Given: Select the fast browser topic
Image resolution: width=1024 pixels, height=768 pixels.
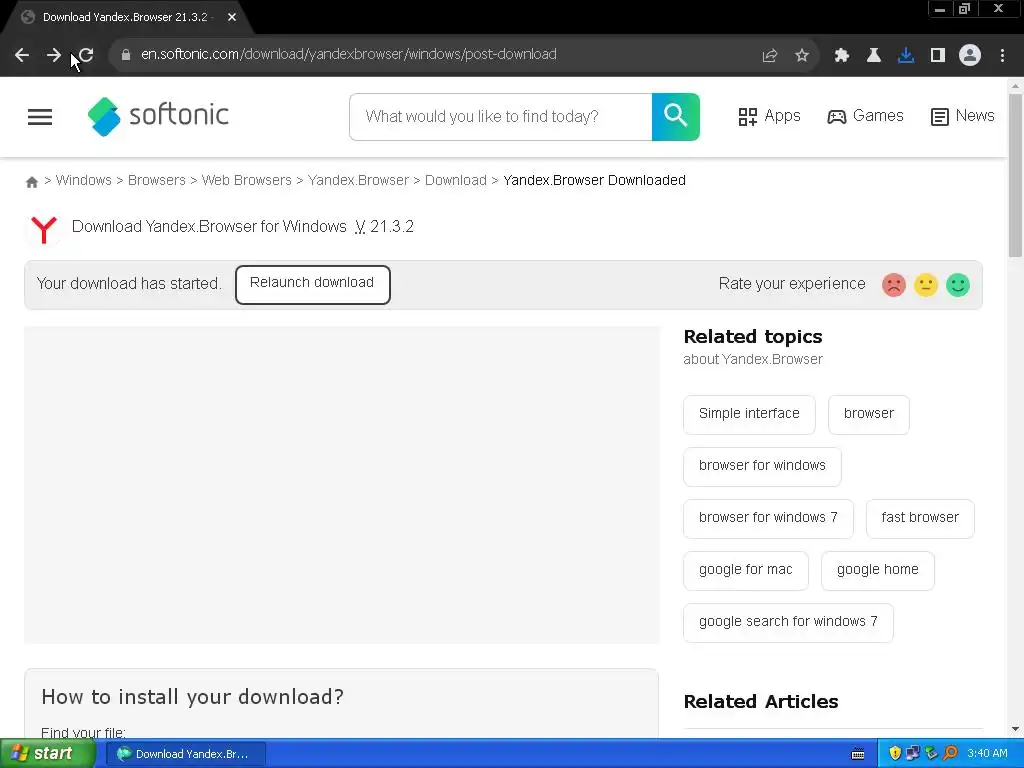Looking at the screenshot, I should pos(920,519).
